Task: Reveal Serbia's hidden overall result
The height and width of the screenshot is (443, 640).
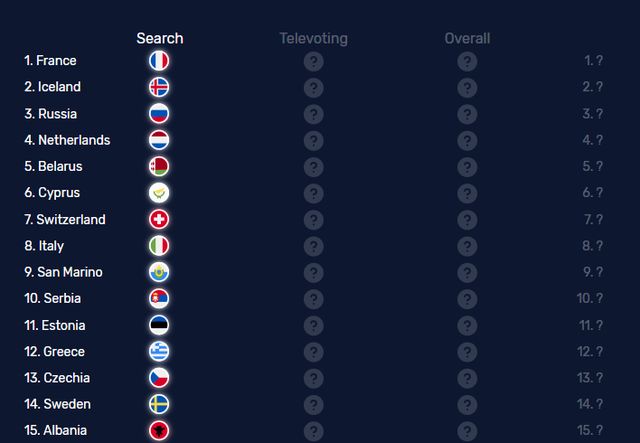Action: tap(467, 298)
